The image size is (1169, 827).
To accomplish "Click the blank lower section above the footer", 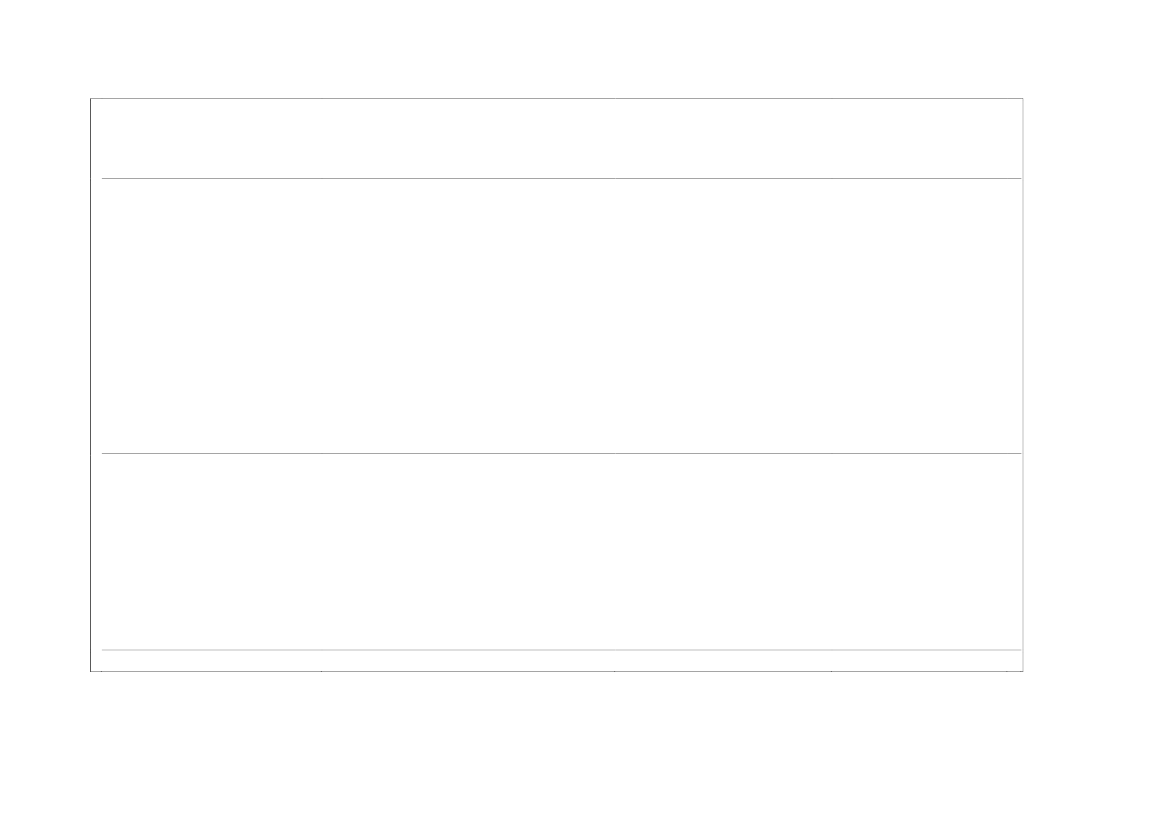I will coord(556,551).
